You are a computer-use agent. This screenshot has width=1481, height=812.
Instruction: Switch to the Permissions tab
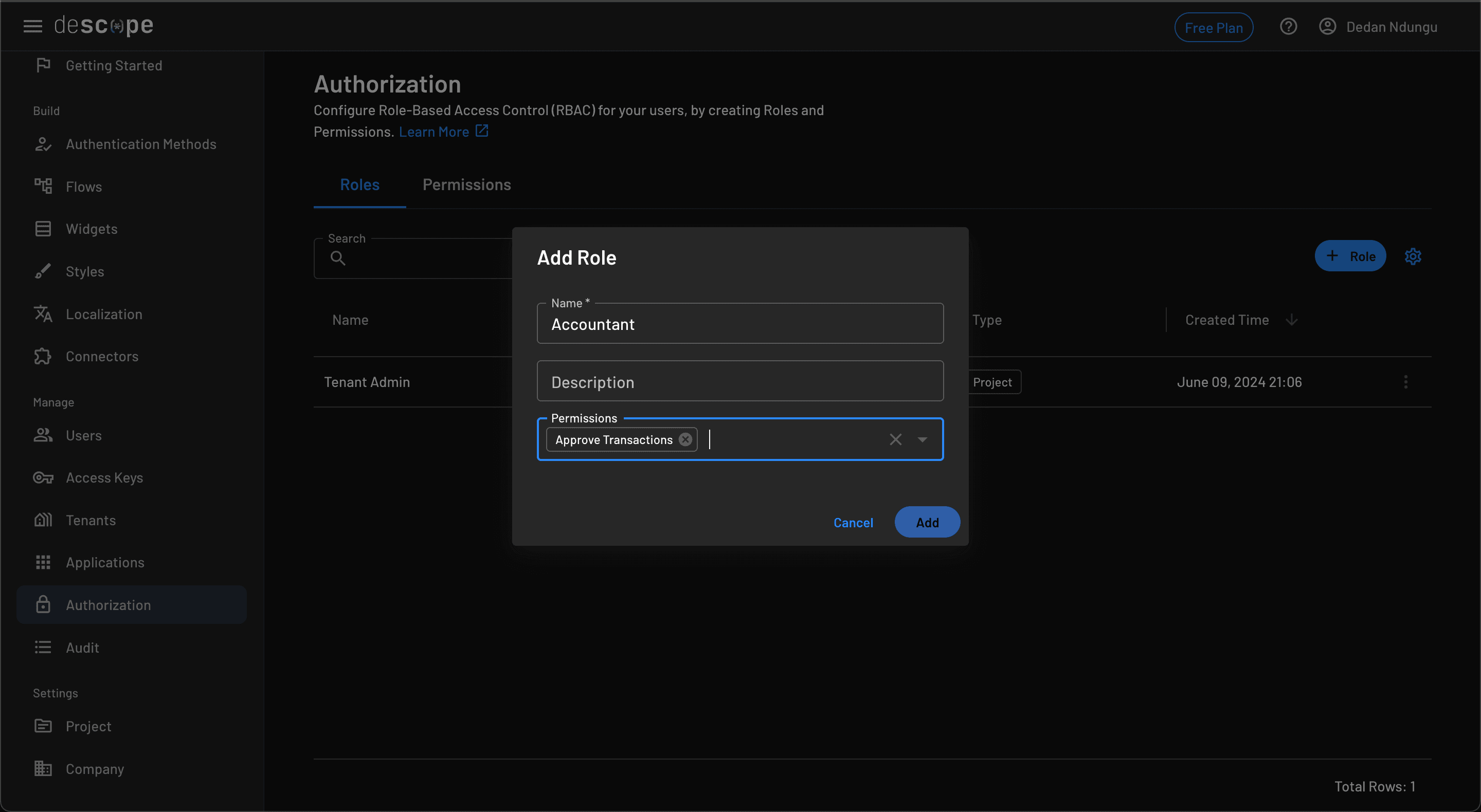point(466,185)
